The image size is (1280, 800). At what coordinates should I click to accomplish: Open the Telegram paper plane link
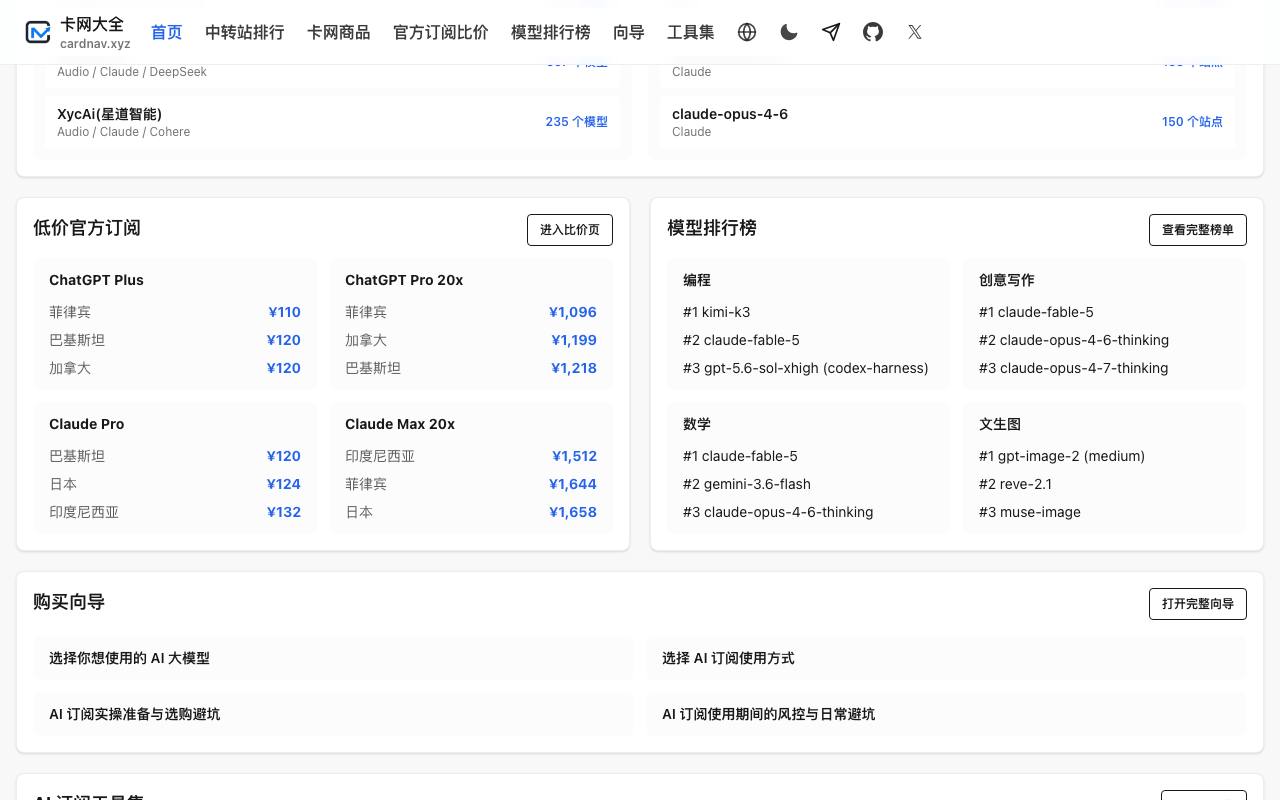point(831,32)
